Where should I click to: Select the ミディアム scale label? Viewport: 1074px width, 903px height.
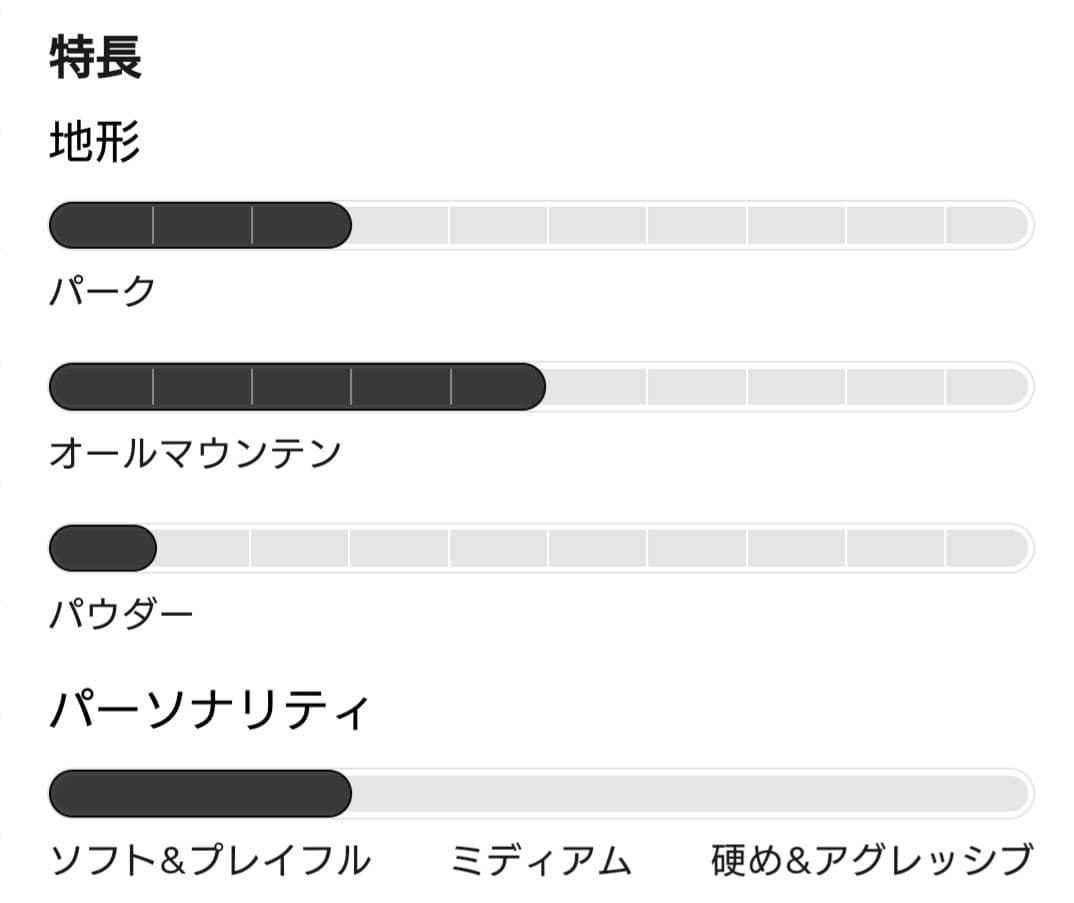541,860
